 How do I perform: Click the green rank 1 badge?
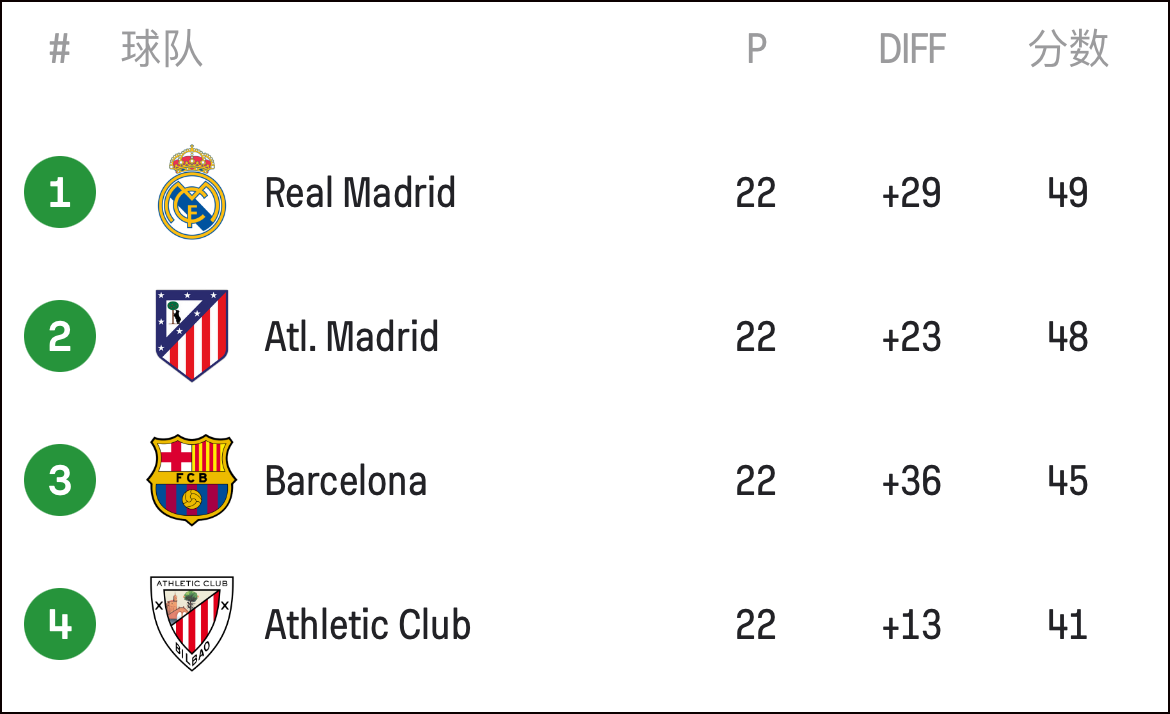tap(60, 192)
